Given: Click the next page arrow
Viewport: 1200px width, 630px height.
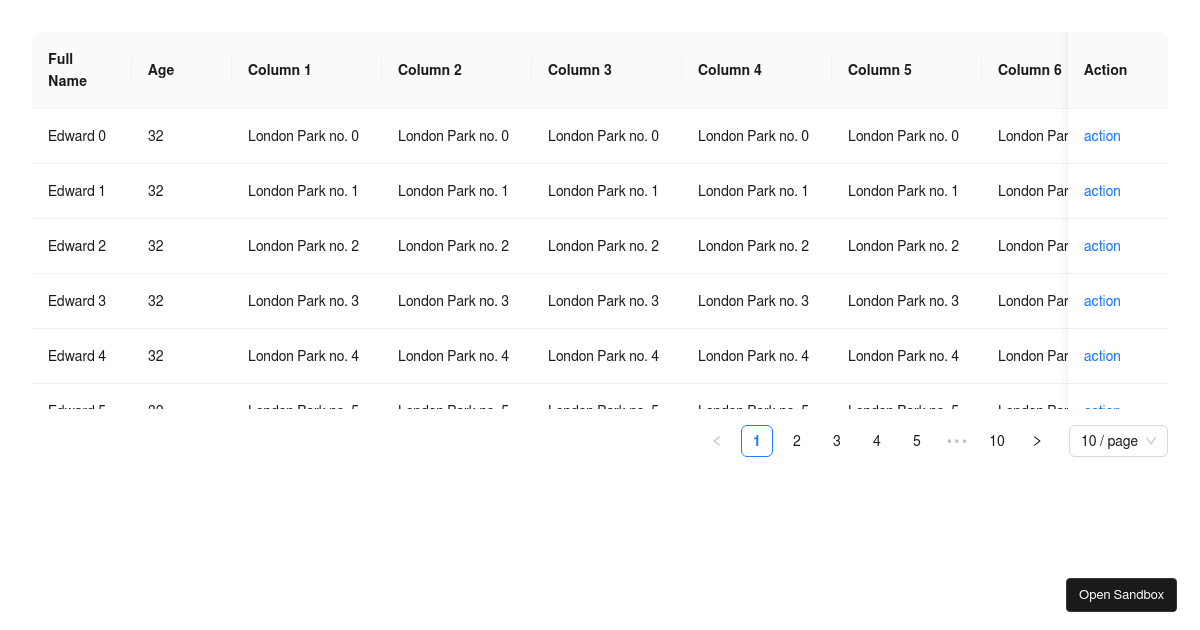Looking at the screenshot, I should [x=1037, y=440].
